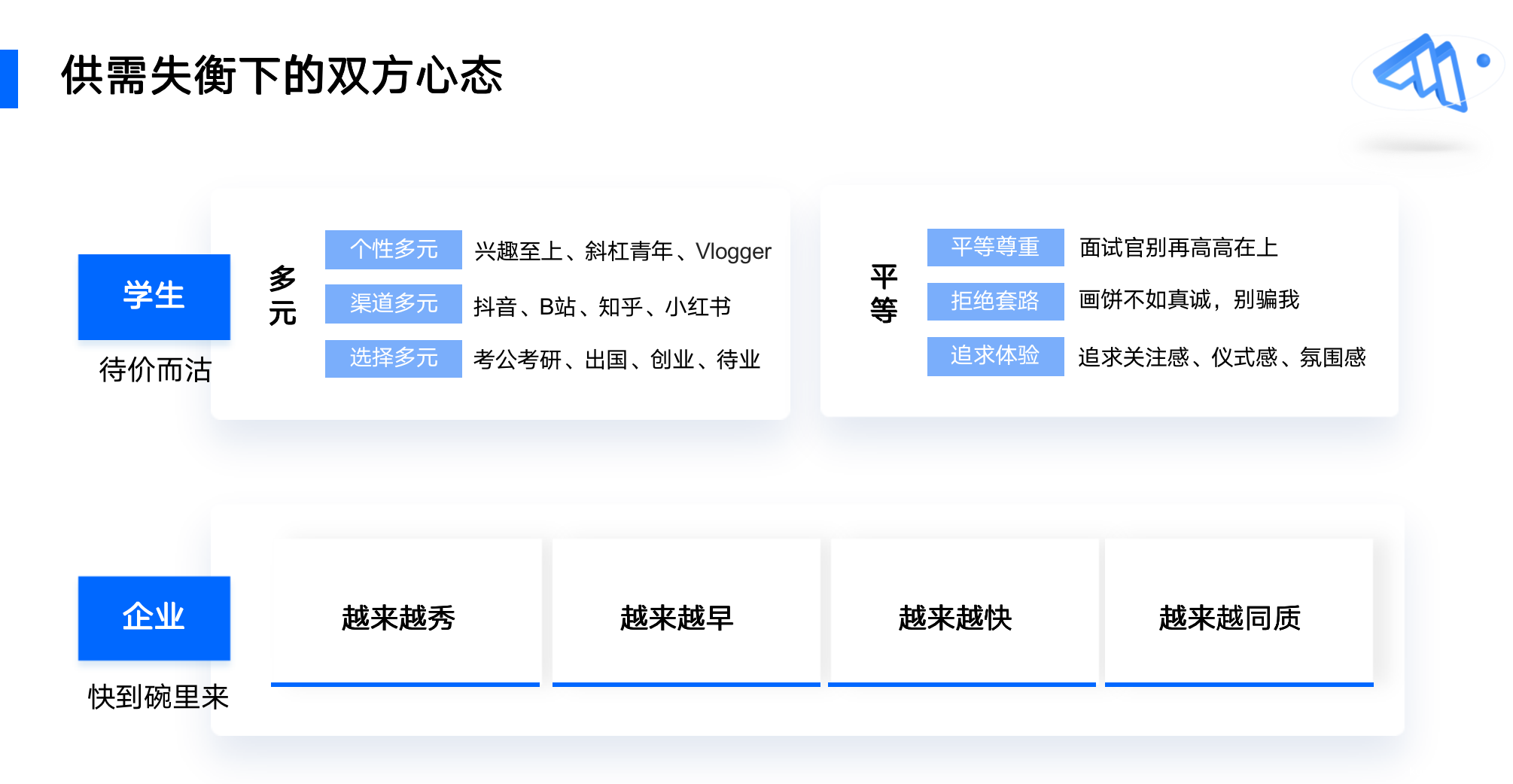The width and height of the screenshot is (1513, 784).
Task: Click the 选择多元 tag
Action: tap(393, 357)
